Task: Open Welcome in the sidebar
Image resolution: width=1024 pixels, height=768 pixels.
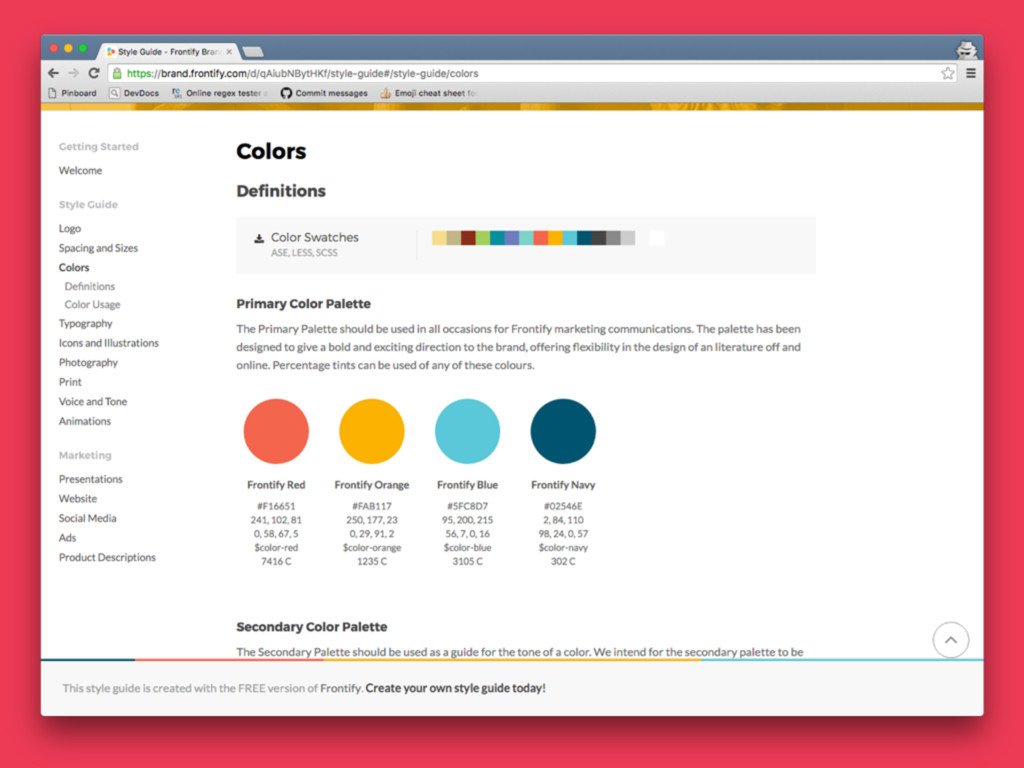Action: click(80, 170)
